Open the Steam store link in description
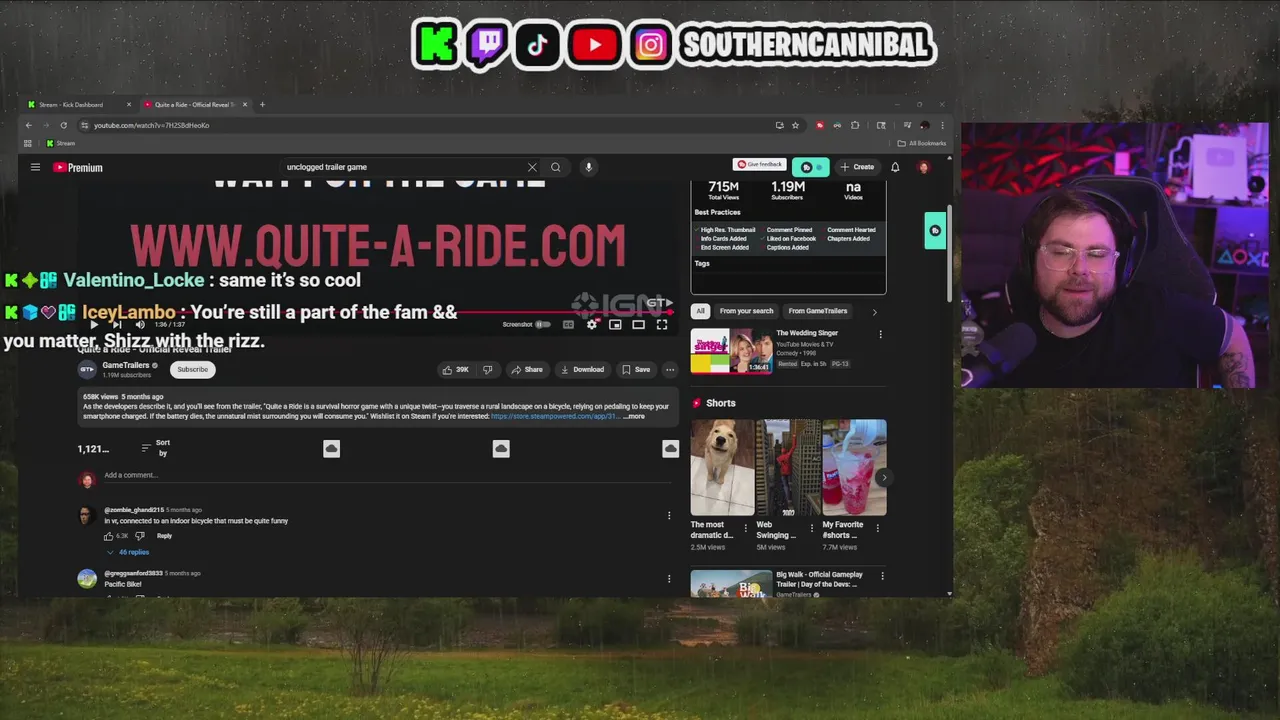1280x720 pixels. [x=554, y=416]
